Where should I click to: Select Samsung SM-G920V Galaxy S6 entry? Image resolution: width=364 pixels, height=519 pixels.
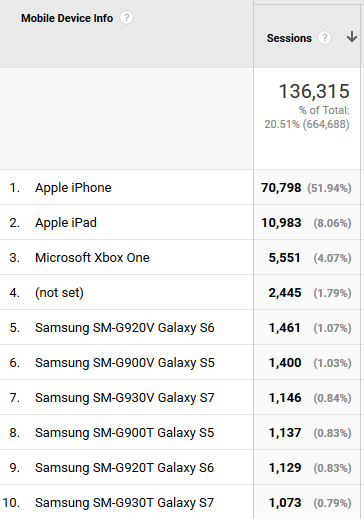tap(125, 328)
